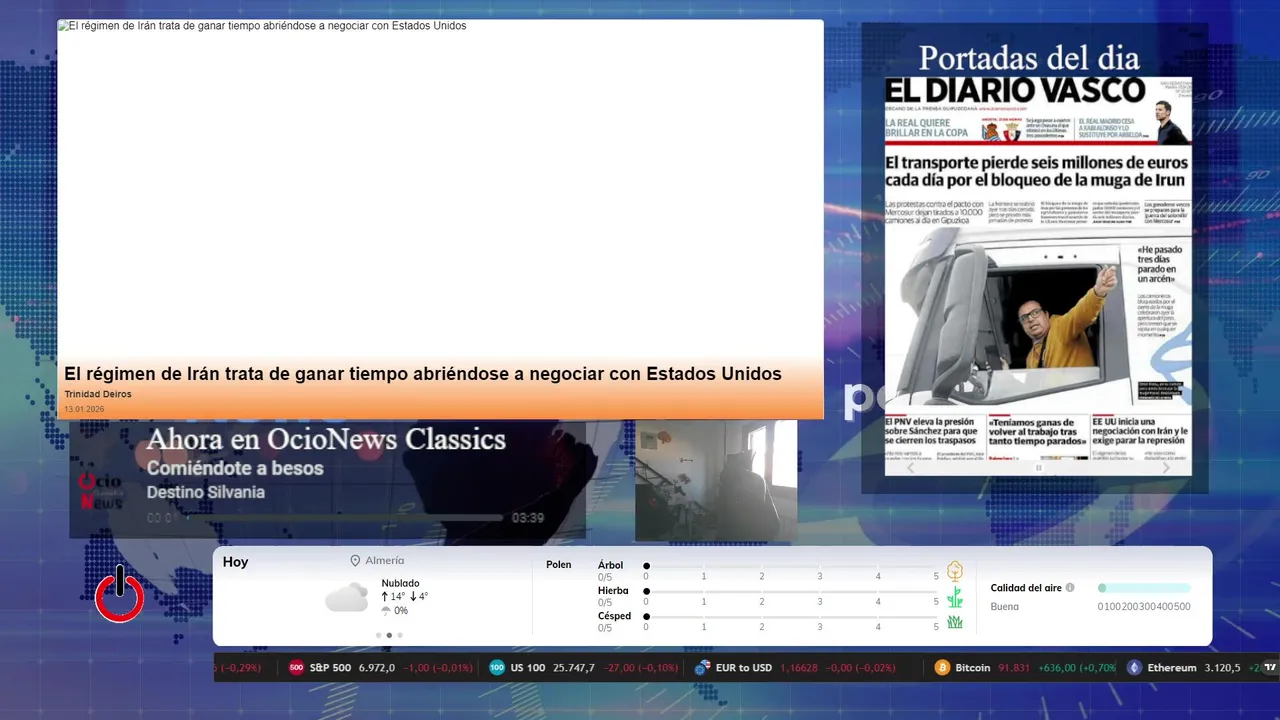Click the Césped pollen level slider

click(791, 617)
